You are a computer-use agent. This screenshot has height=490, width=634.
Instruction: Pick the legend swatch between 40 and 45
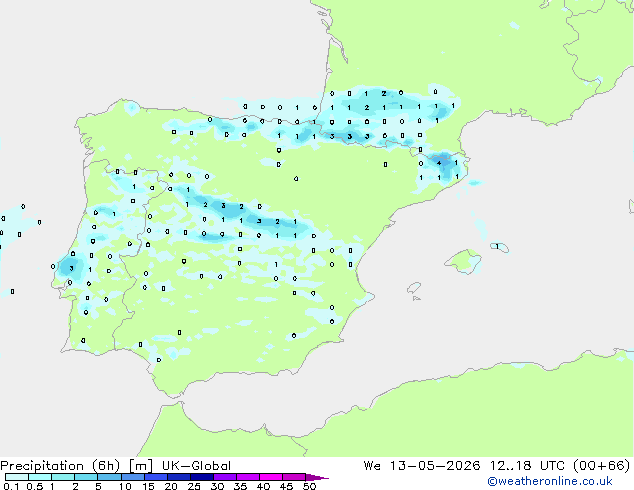click(x=271, y=477)
